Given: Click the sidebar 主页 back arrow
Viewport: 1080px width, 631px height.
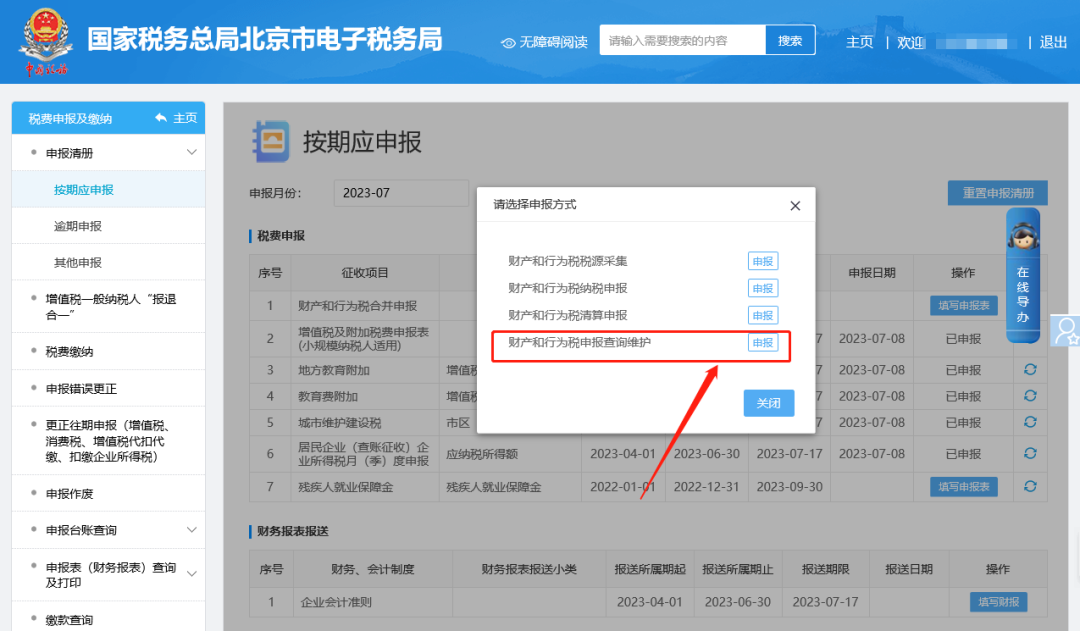Looking at the screenshot, I should (161, 118).
